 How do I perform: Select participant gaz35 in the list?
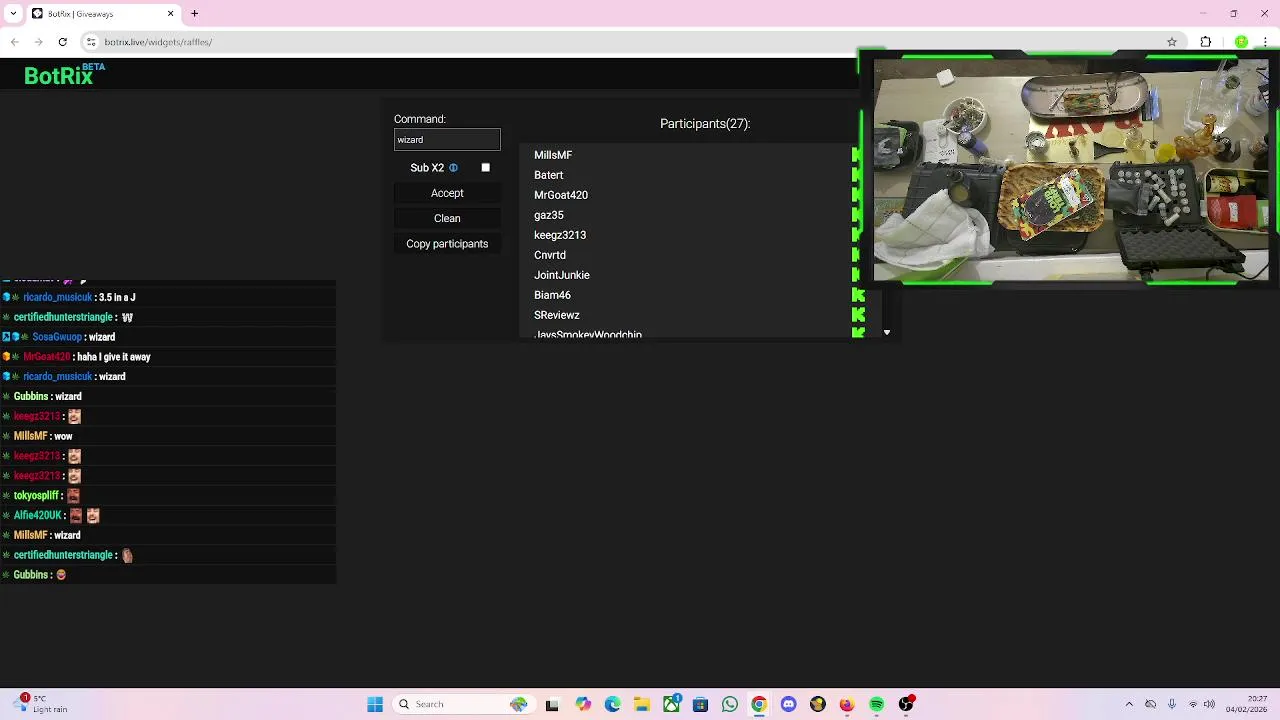[x=549, y=215]
